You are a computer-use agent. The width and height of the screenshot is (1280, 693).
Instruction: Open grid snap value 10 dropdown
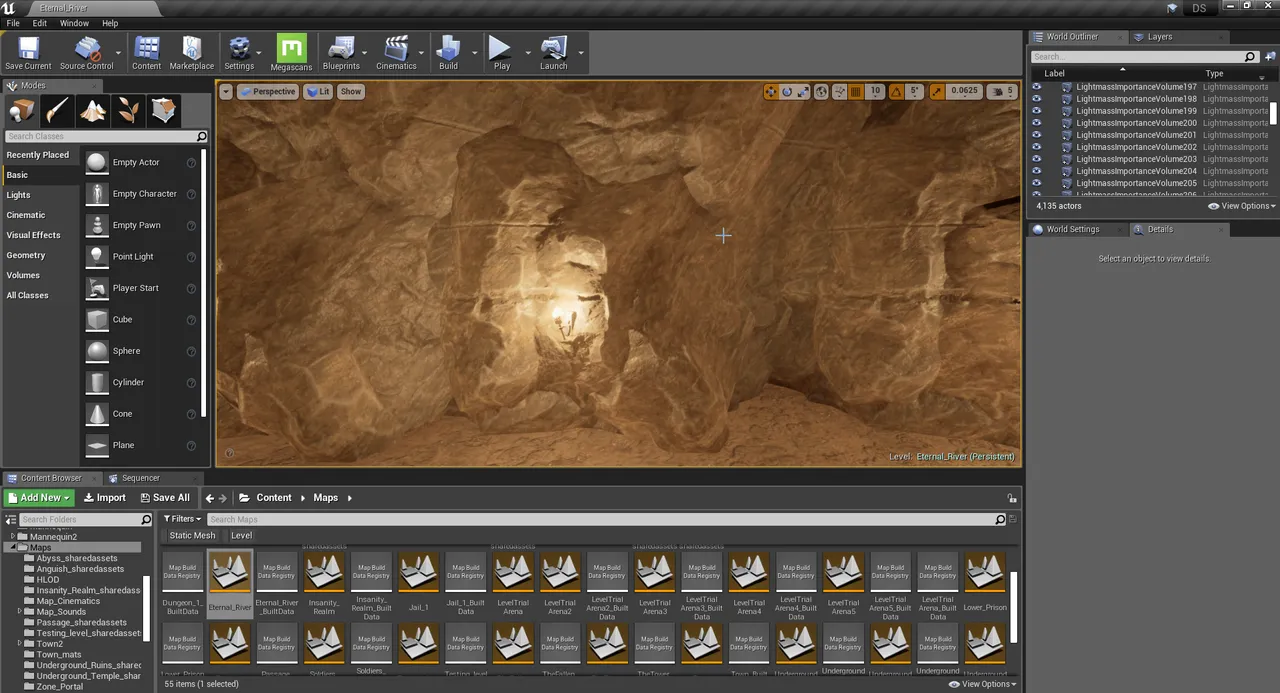(x=875, y=91)
